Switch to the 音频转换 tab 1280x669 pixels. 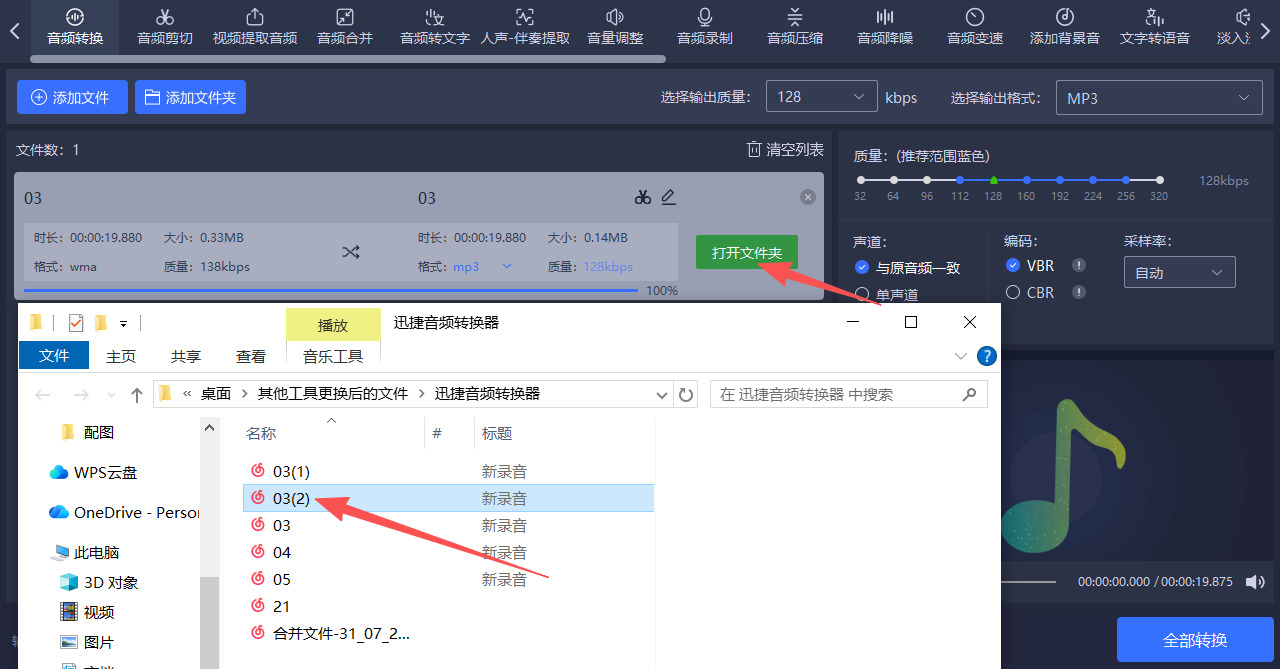point(75,27)
